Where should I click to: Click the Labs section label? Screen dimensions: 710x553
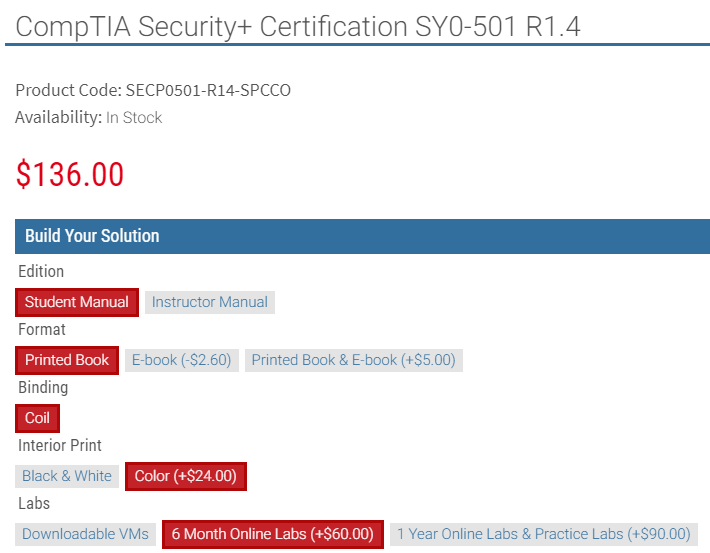tap(34, 503)
